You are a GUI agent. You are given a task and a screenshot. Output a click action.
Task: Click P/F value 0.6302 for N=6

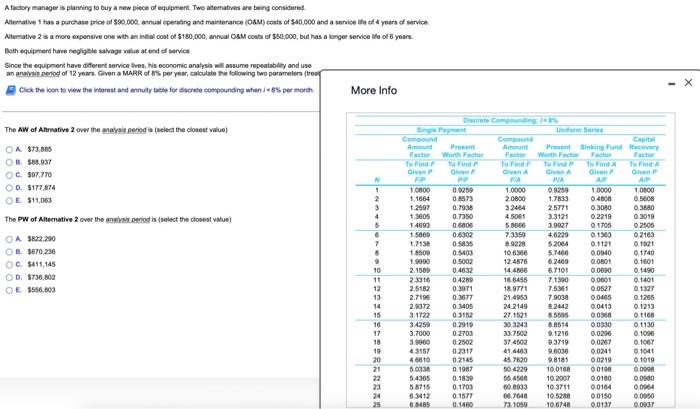click(462, 235)
